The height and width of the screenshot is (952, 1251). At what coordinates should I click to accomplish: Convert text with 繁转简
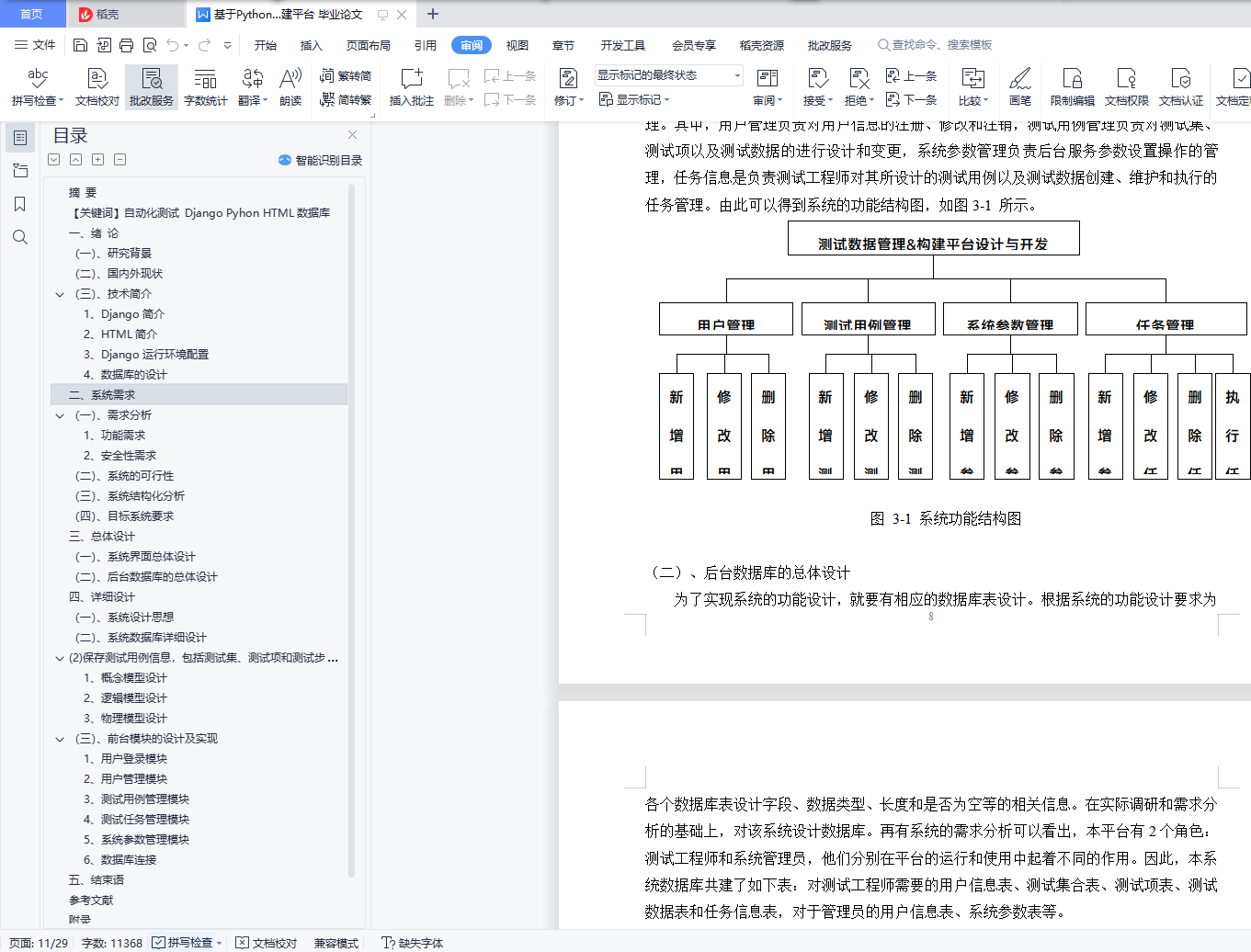point(346,75)
